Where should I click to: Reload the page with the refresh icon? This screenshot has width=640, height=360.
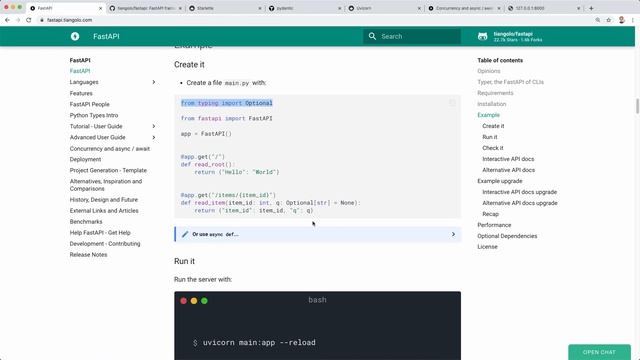[29, 20]
